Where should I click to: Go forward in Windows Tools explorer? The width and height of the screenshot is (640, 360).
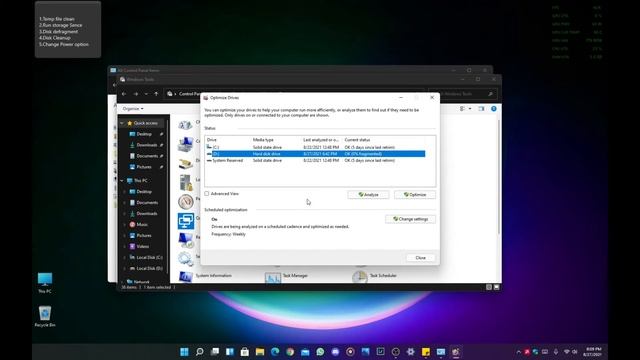(x=136, y=94)
